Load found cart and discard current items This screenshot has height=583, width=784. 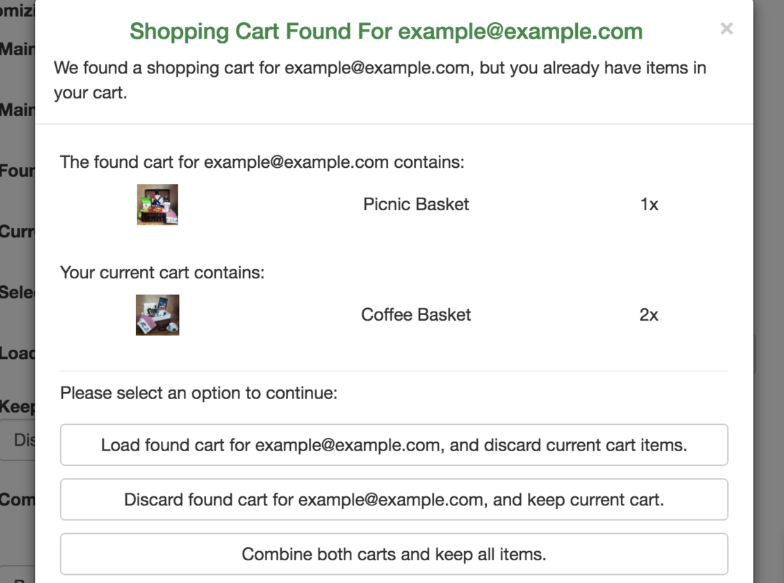[394, 445]
